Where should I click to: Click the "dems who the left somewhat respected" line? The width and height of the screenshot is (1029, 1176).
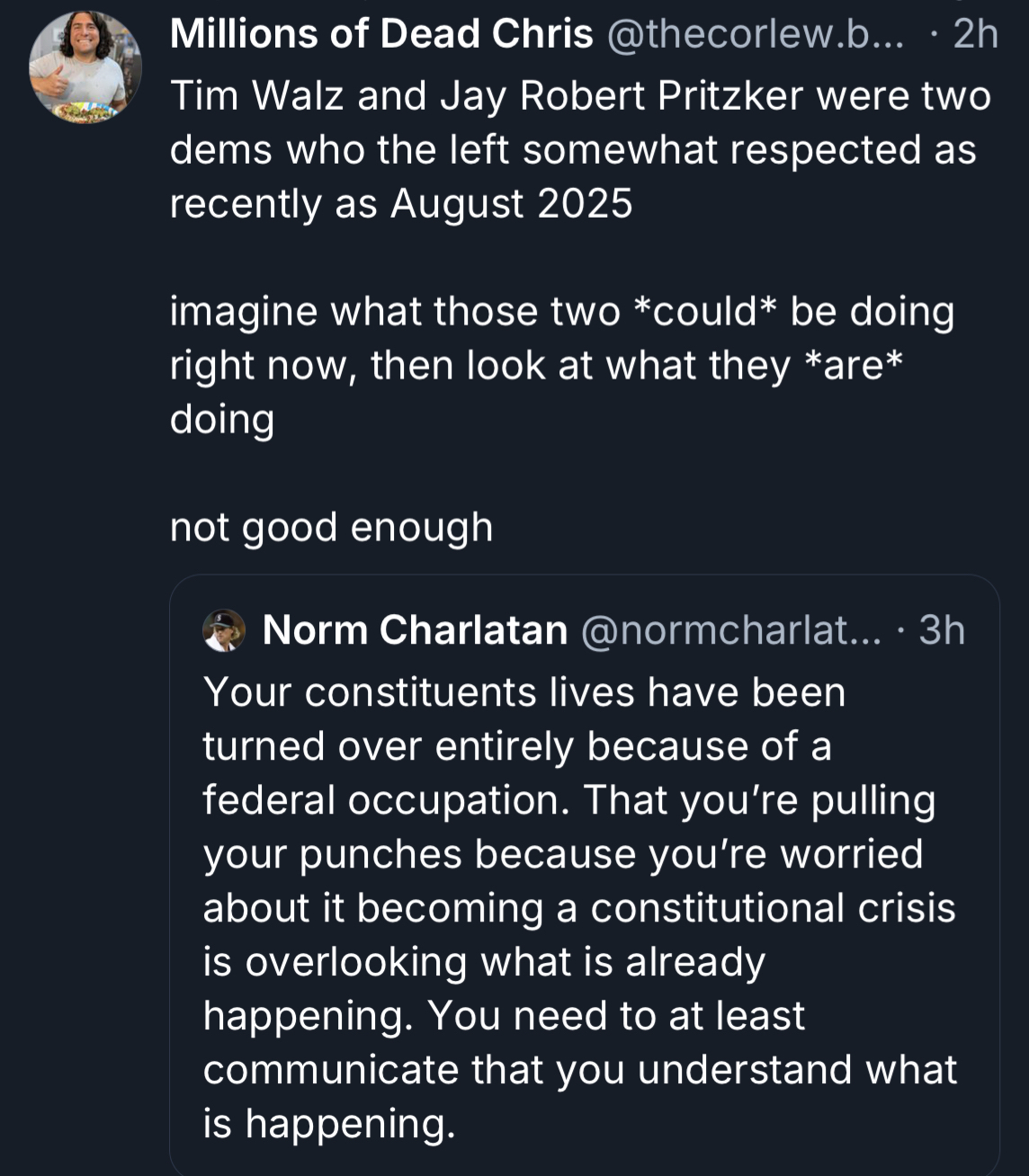tap(573, 150)
